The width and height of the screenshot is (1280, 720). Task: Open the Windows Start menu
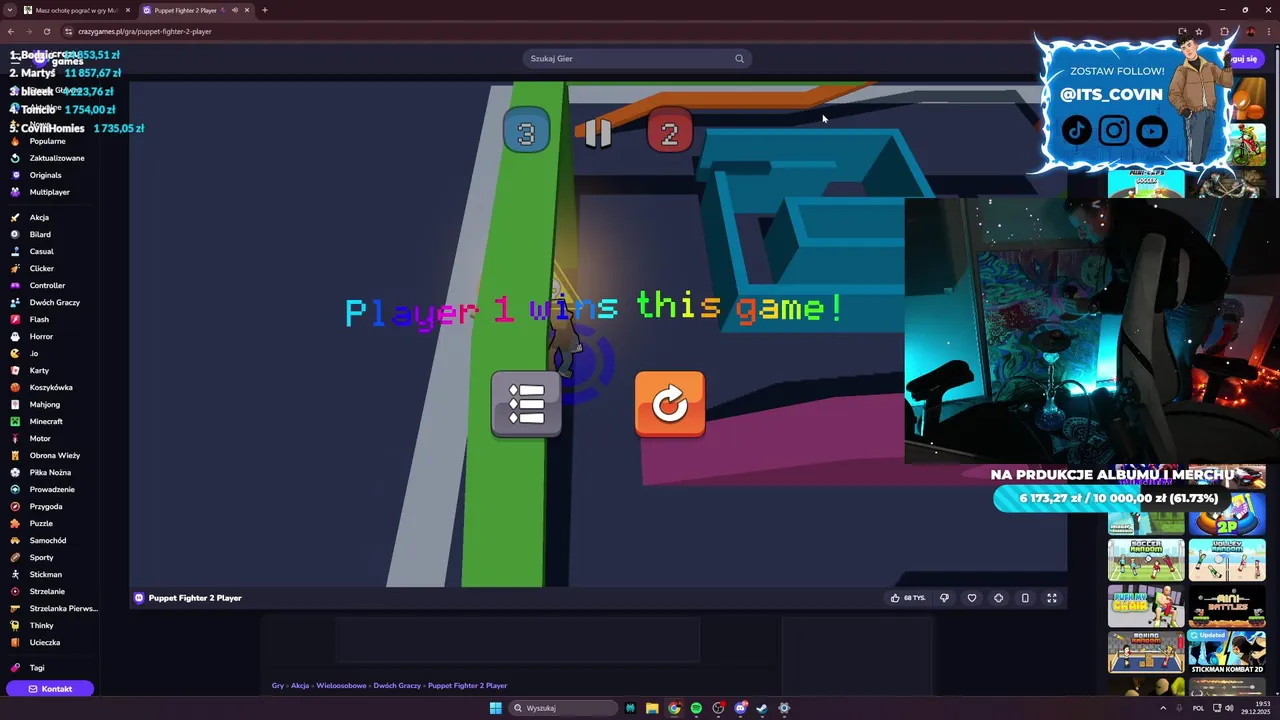(495, 708)
